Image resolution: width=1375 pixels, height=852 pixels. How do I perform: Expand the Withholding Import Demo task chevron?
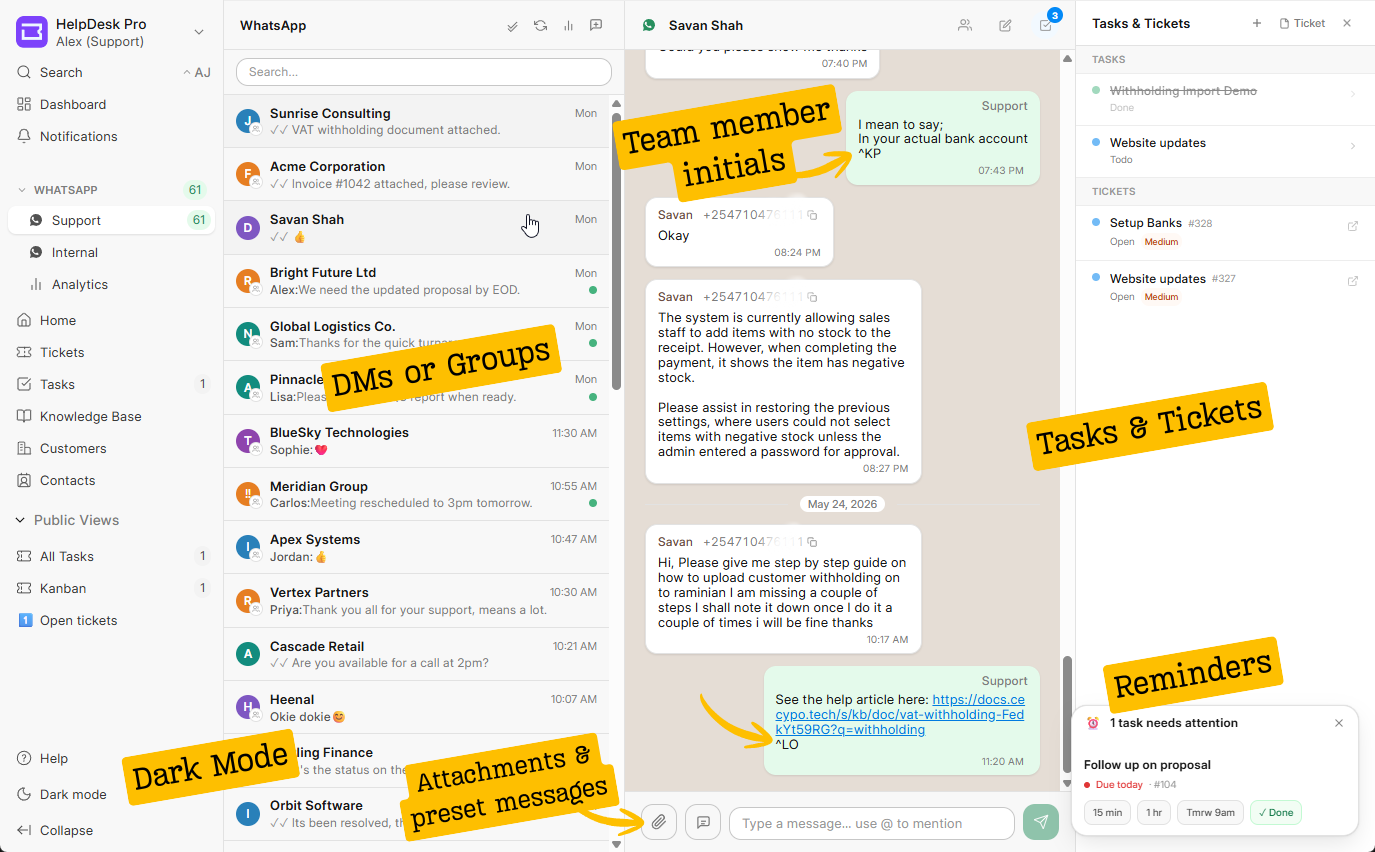coord(1353,94)
